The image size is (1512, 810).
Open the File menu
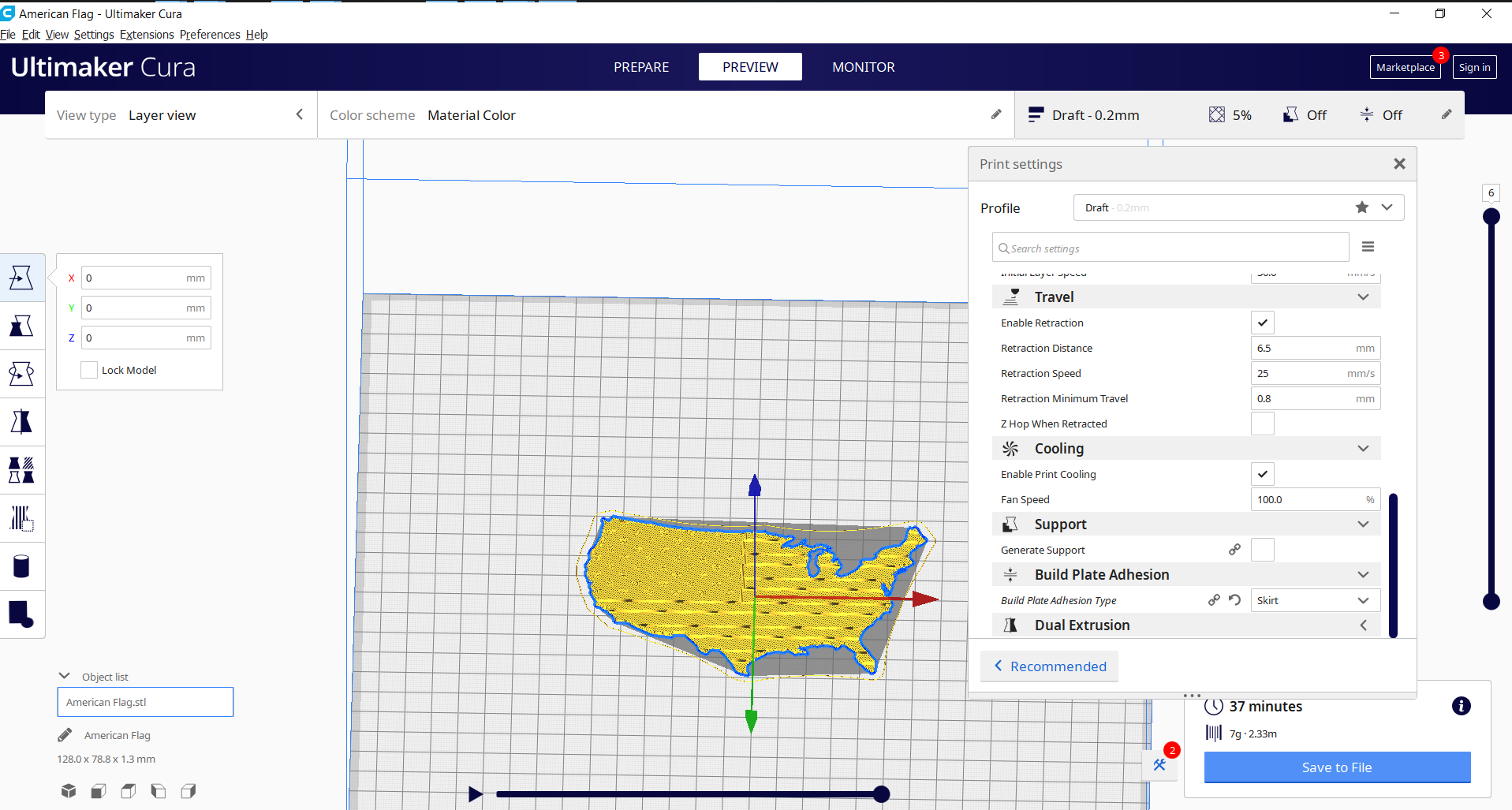pyautogui.click(x=8, y=35)
